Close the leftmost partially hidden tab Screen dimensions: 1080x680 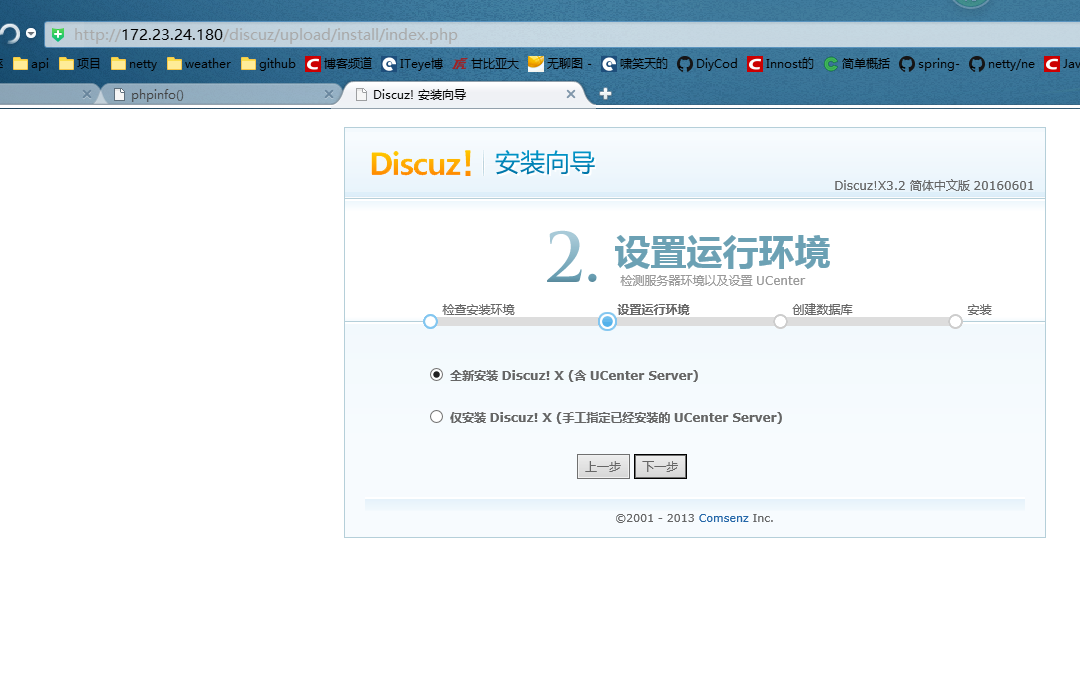click(x=86, y=94)
